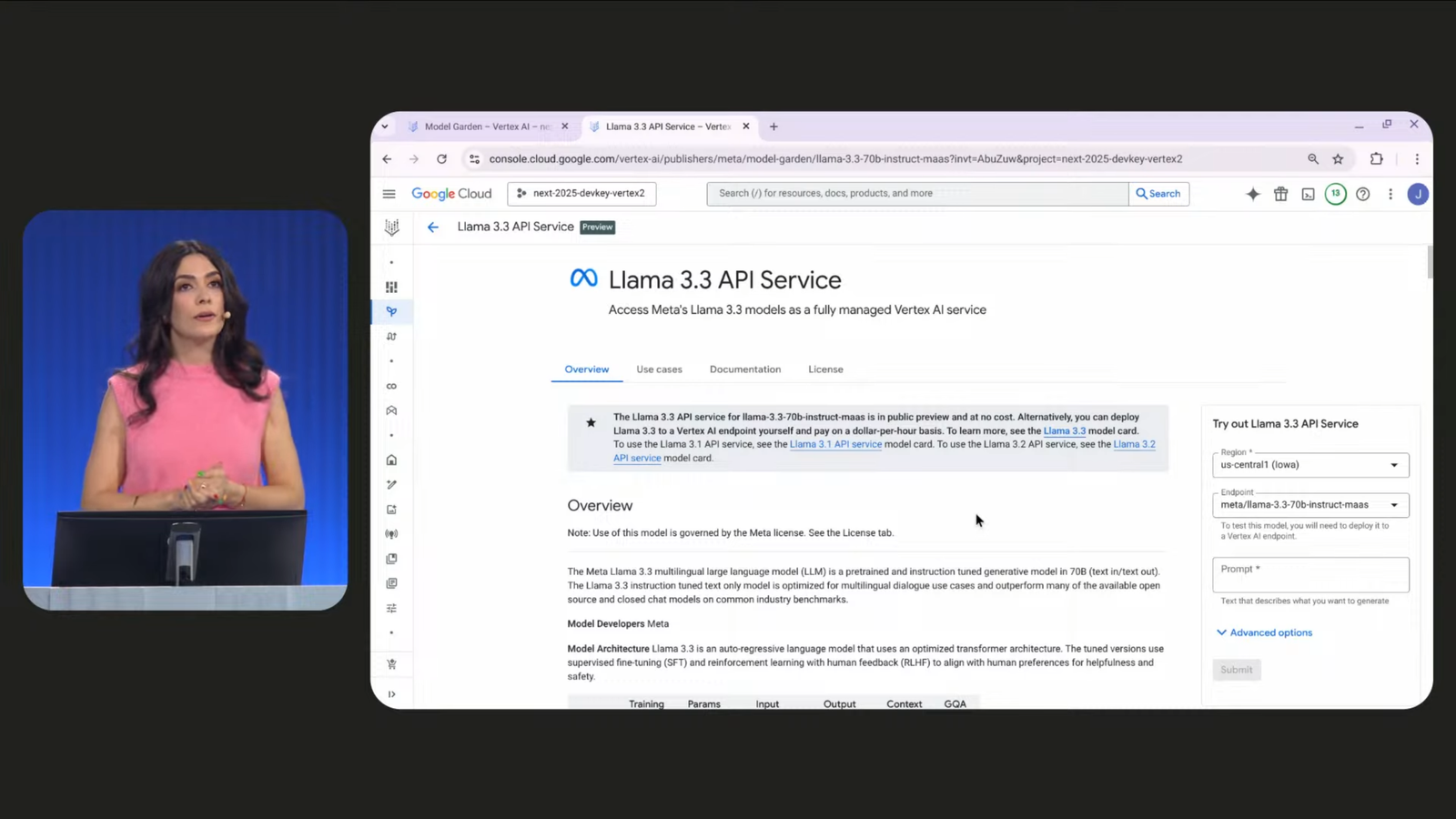Open the notifications badge showing 13
The width and height of the screenshot is (1456, 819).
click(1335, 194)
